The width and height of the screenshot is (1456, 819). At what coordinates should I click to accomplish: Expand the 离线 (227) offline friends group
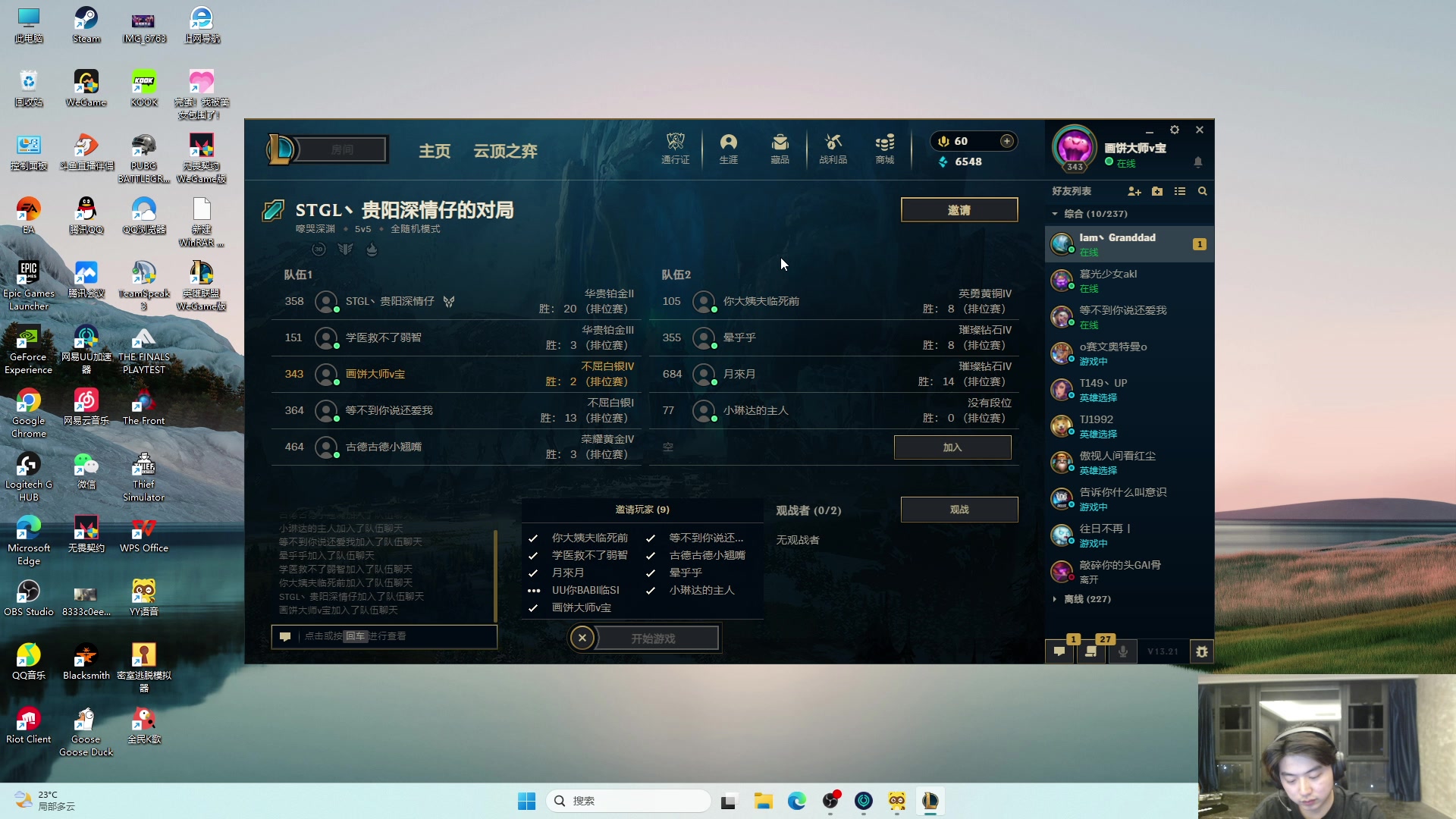click(x=1055, y=598)
